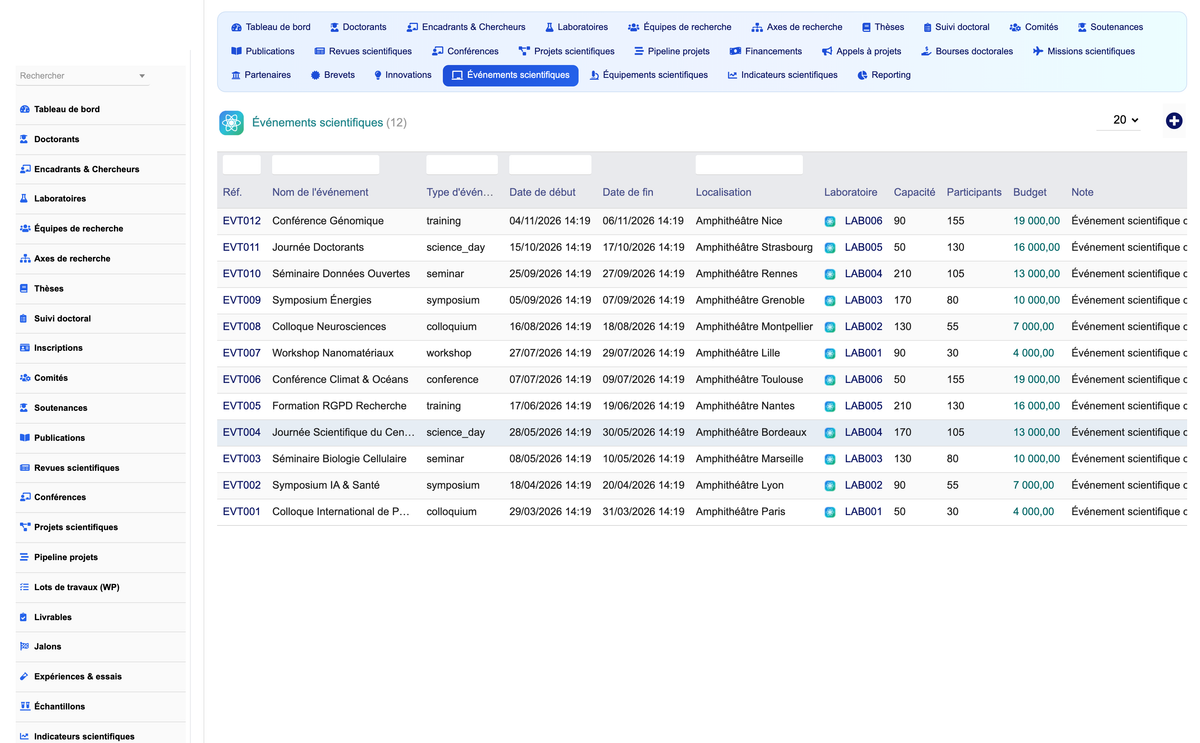Open Encadrants & Chercheurs in the sidebar

tap(86, 169)
